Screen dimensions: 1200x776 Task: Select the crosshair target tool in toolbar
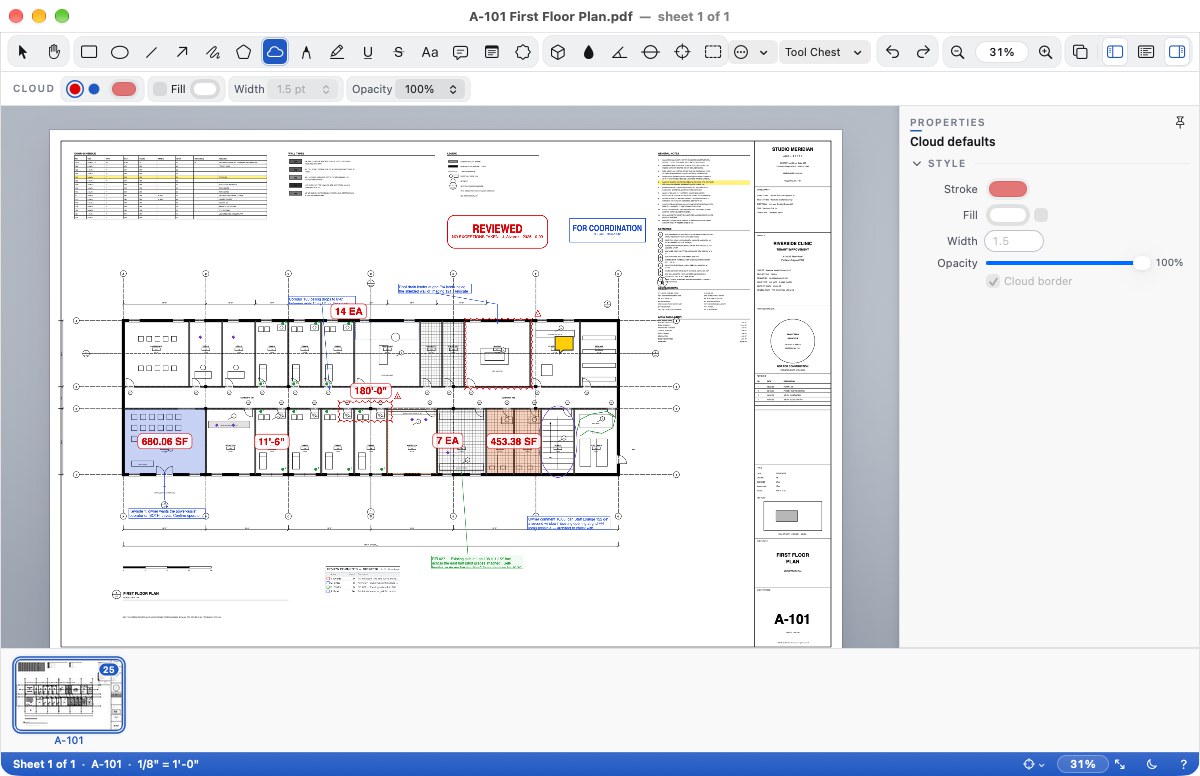[x=682, y=52]
